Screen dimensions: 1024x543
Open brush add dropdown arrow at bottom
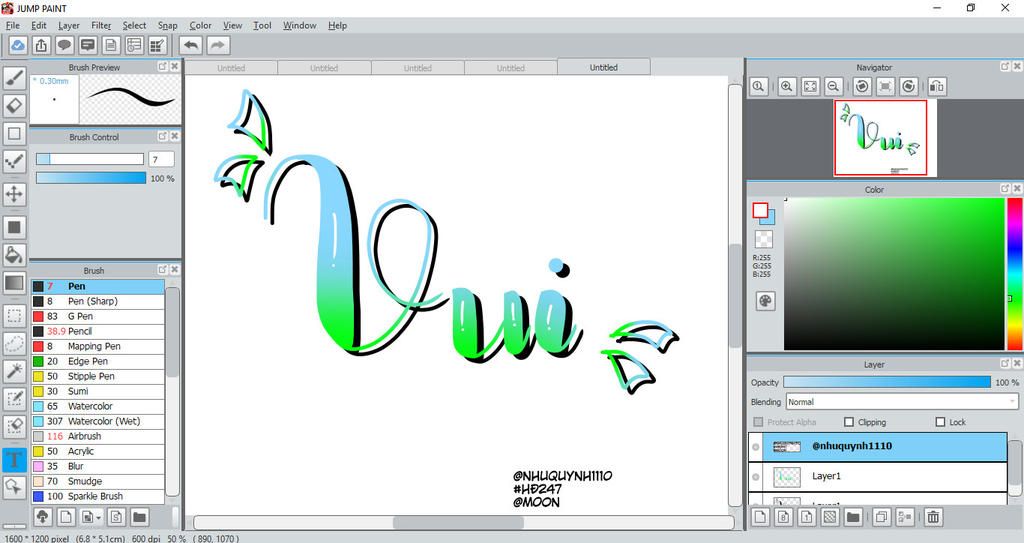[x=99, y=518]
